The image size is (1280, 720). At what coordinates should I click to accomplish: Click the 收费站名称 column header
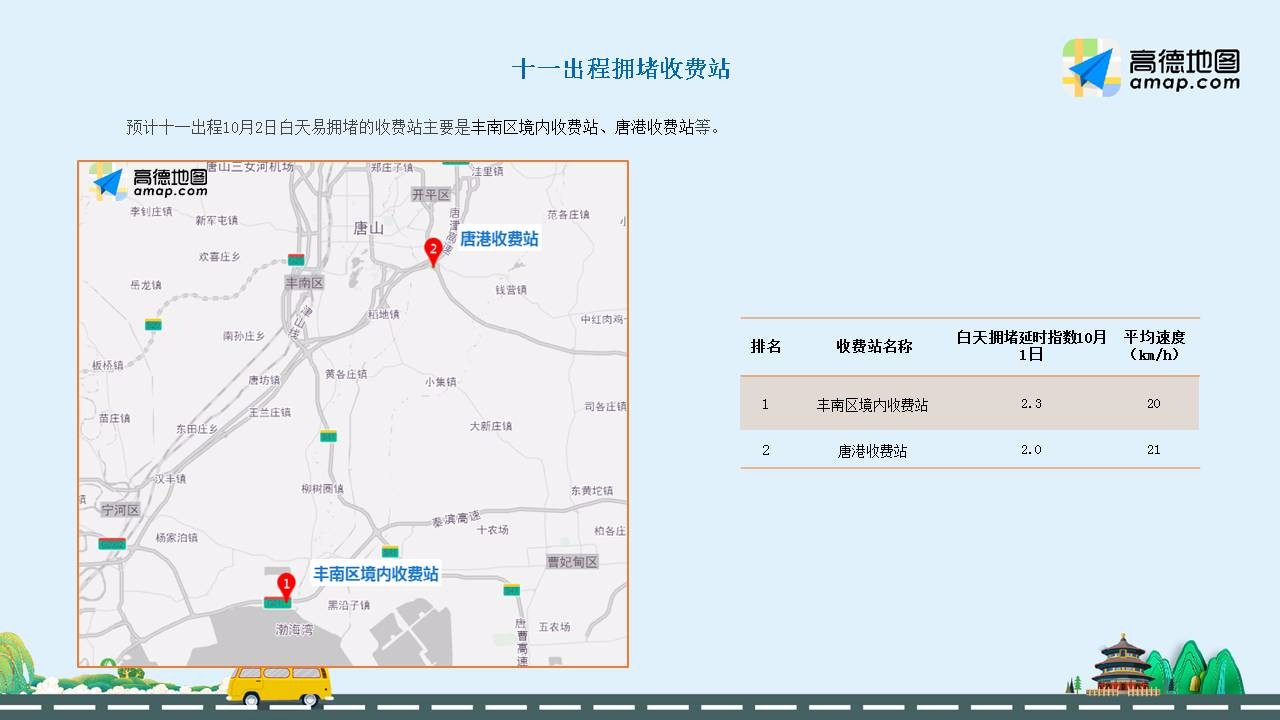[x=874, y=346]
